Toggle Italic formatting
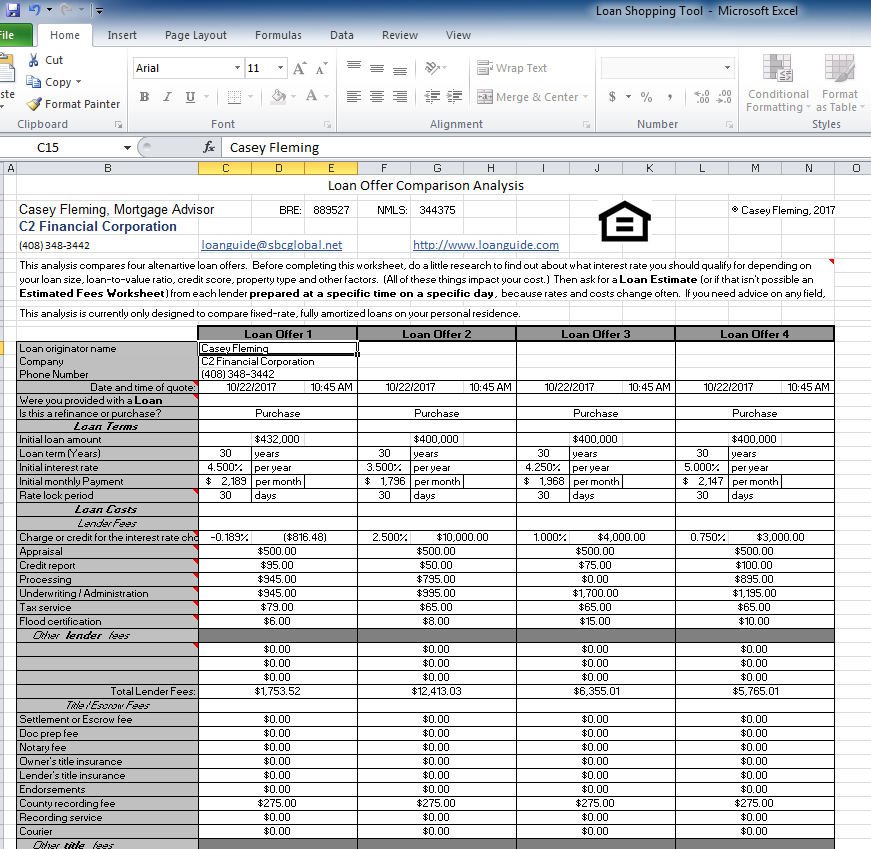 167,97
